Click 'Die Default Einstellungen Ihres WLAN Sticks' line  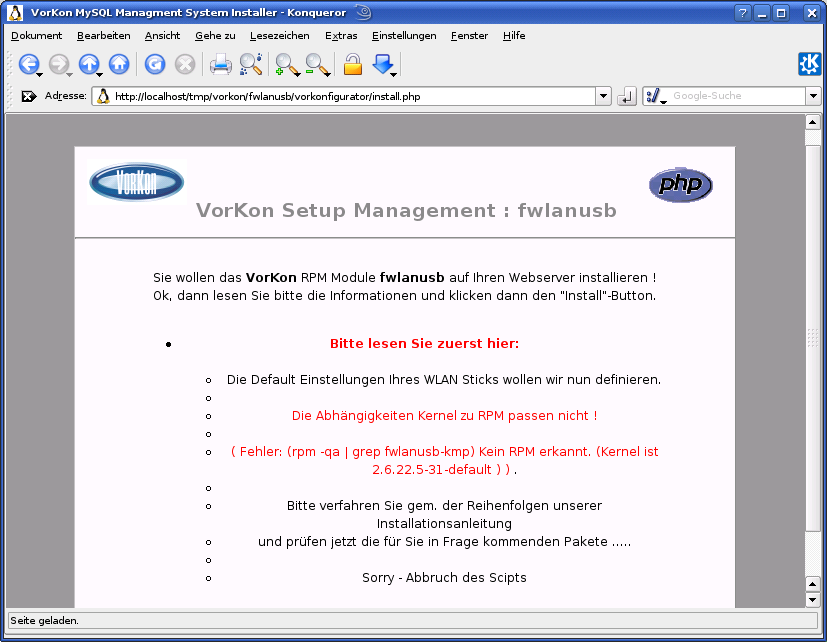pos(444,380)
